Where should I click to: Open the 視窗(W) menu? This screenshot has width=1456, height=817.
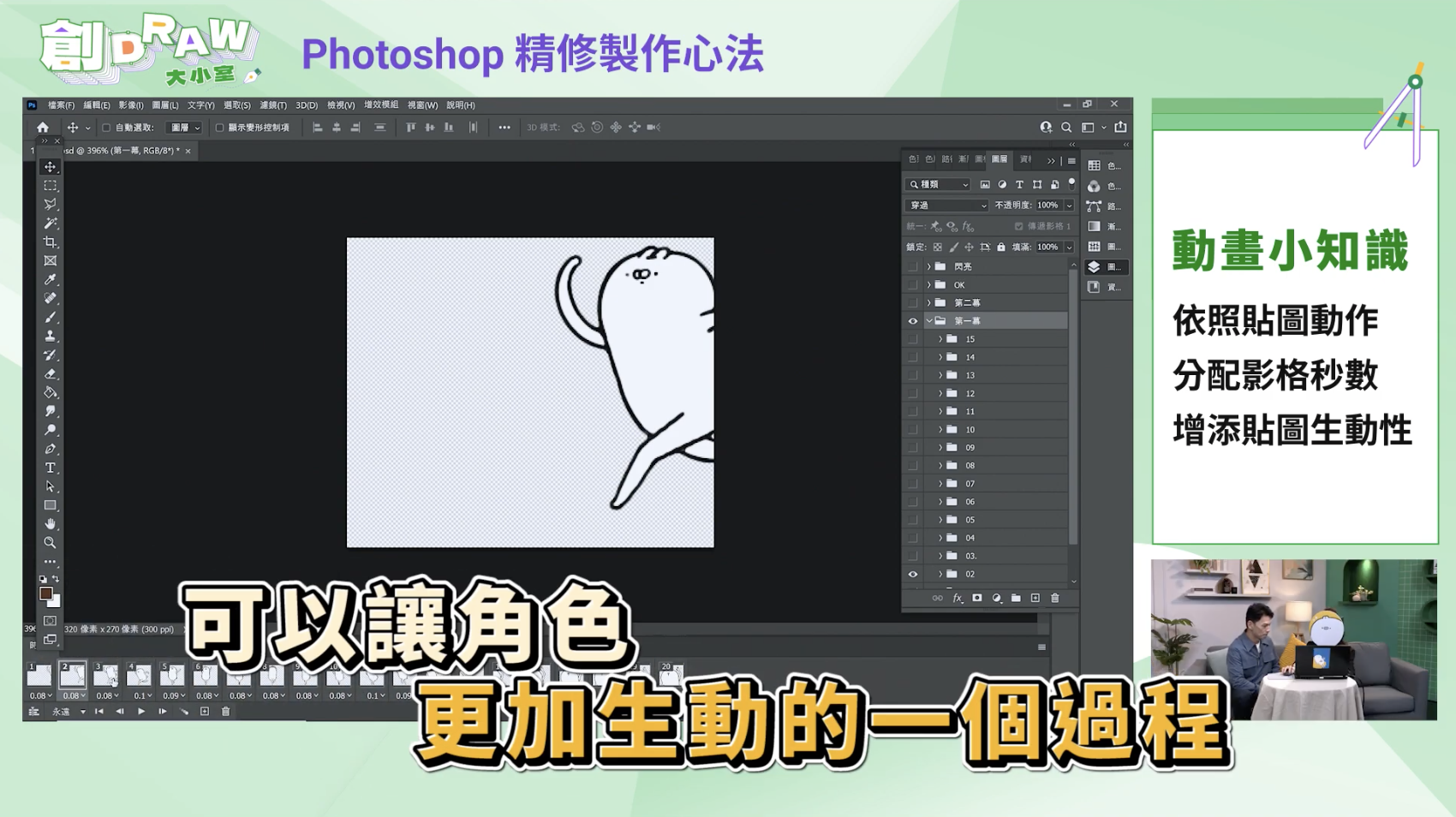point(422,105)
